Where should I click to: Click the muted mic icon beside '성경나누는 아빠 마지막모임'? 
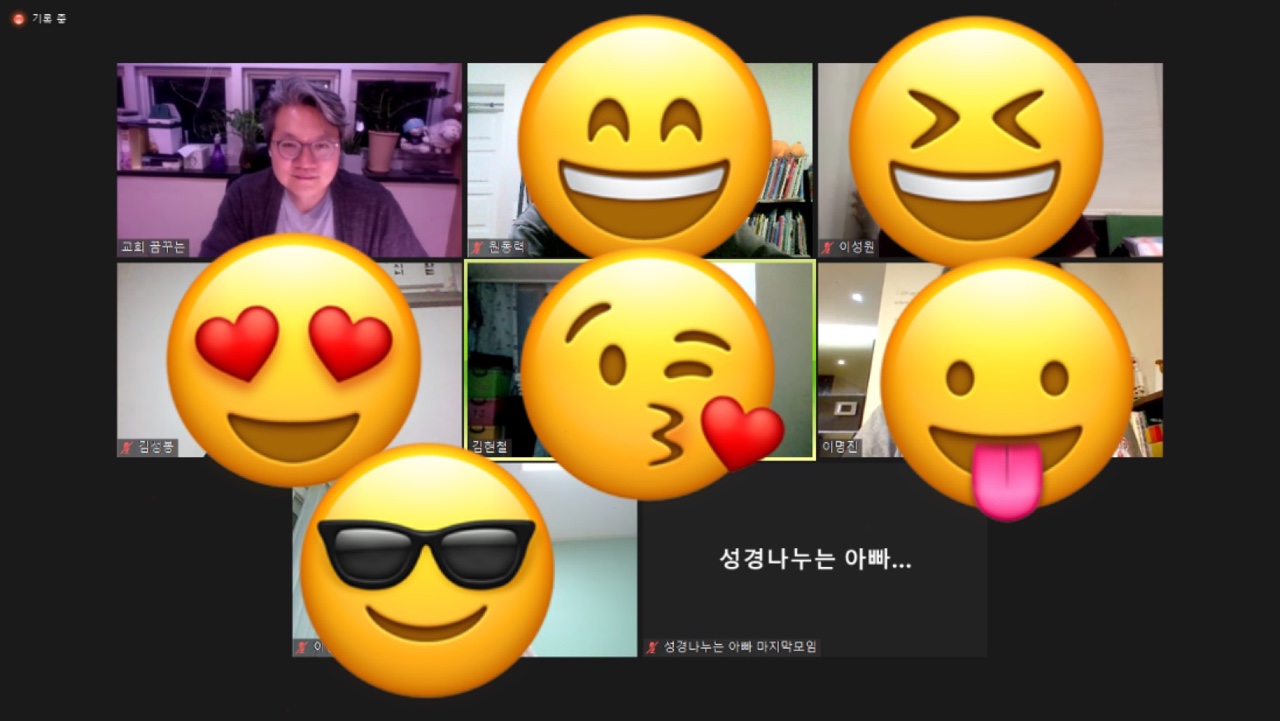[x=653, y=647]
